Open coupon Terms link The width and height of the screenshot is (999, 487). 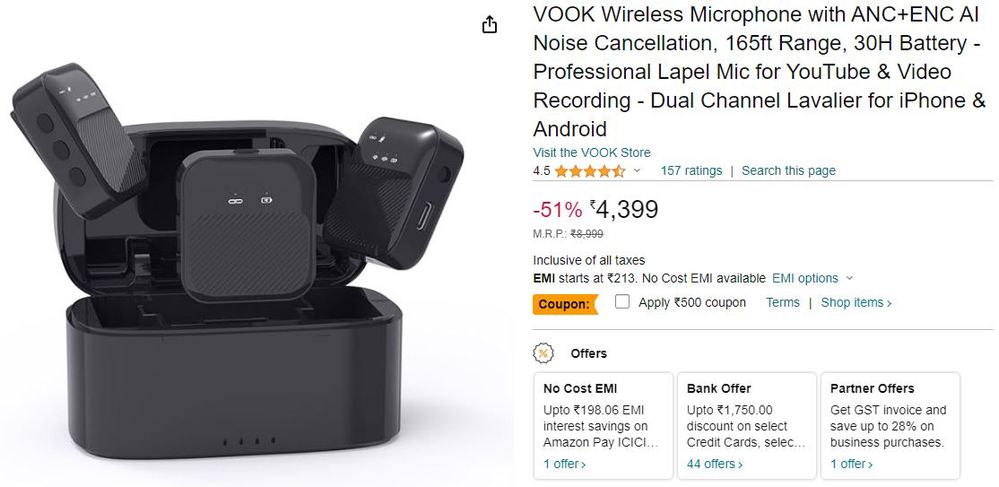[x=782, y=303]
